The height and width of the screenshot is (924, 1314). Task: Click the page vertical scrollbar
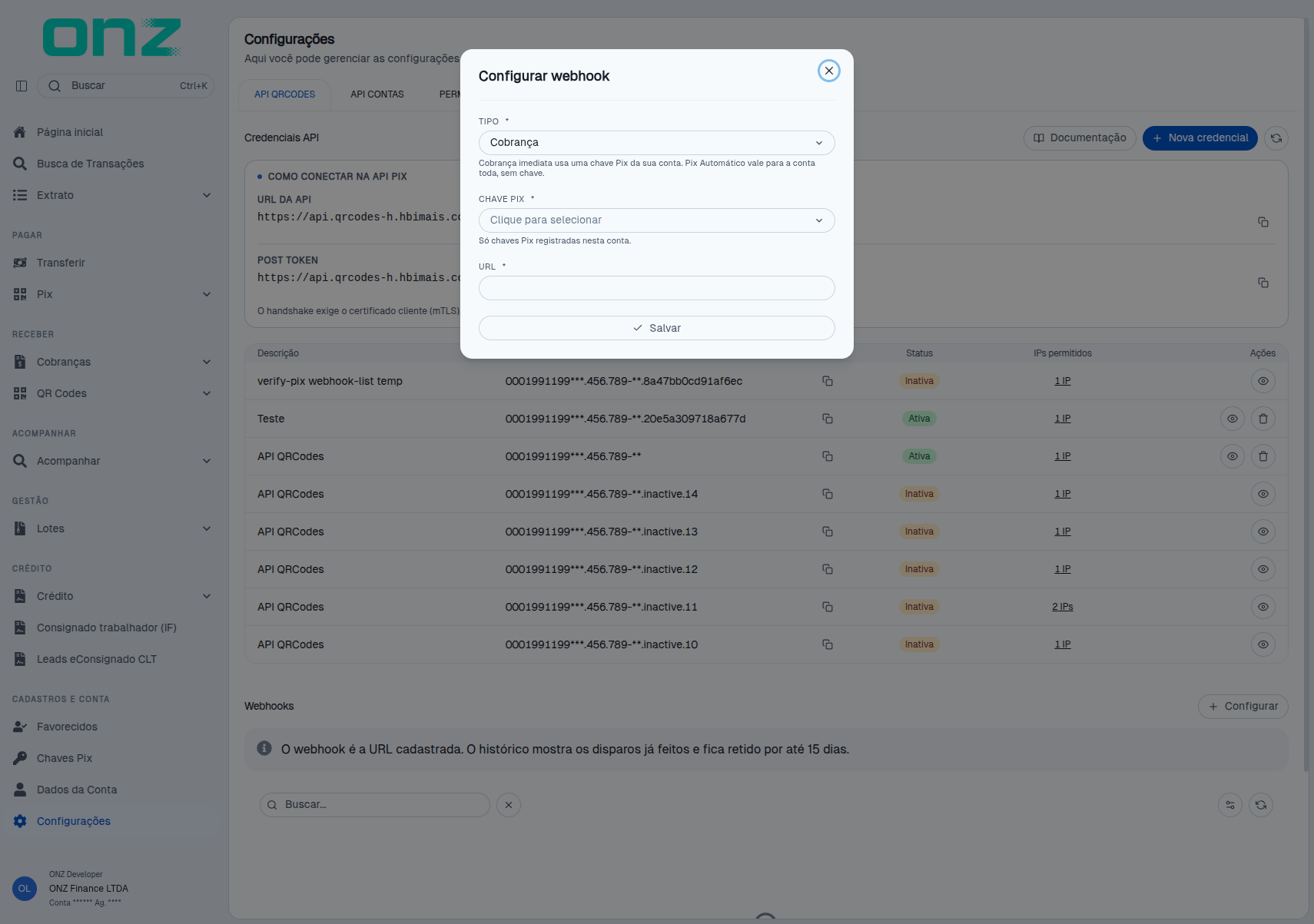(x=1306, y=395)
